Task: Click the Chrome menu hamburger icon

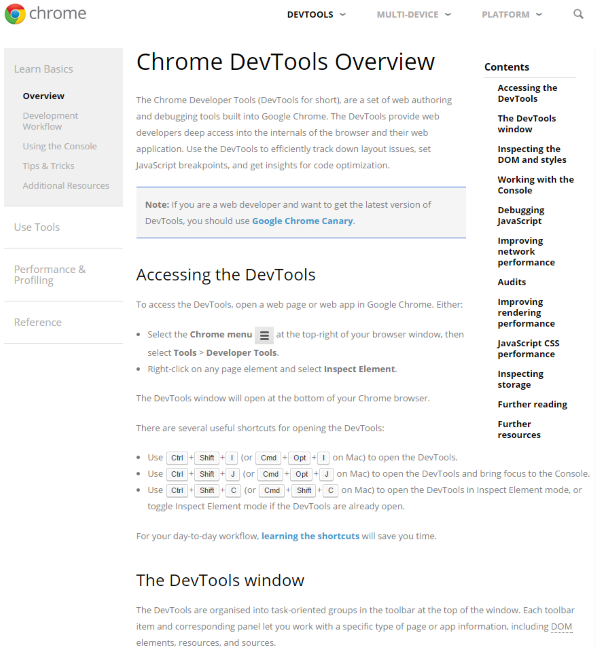Action: [264, 335]
